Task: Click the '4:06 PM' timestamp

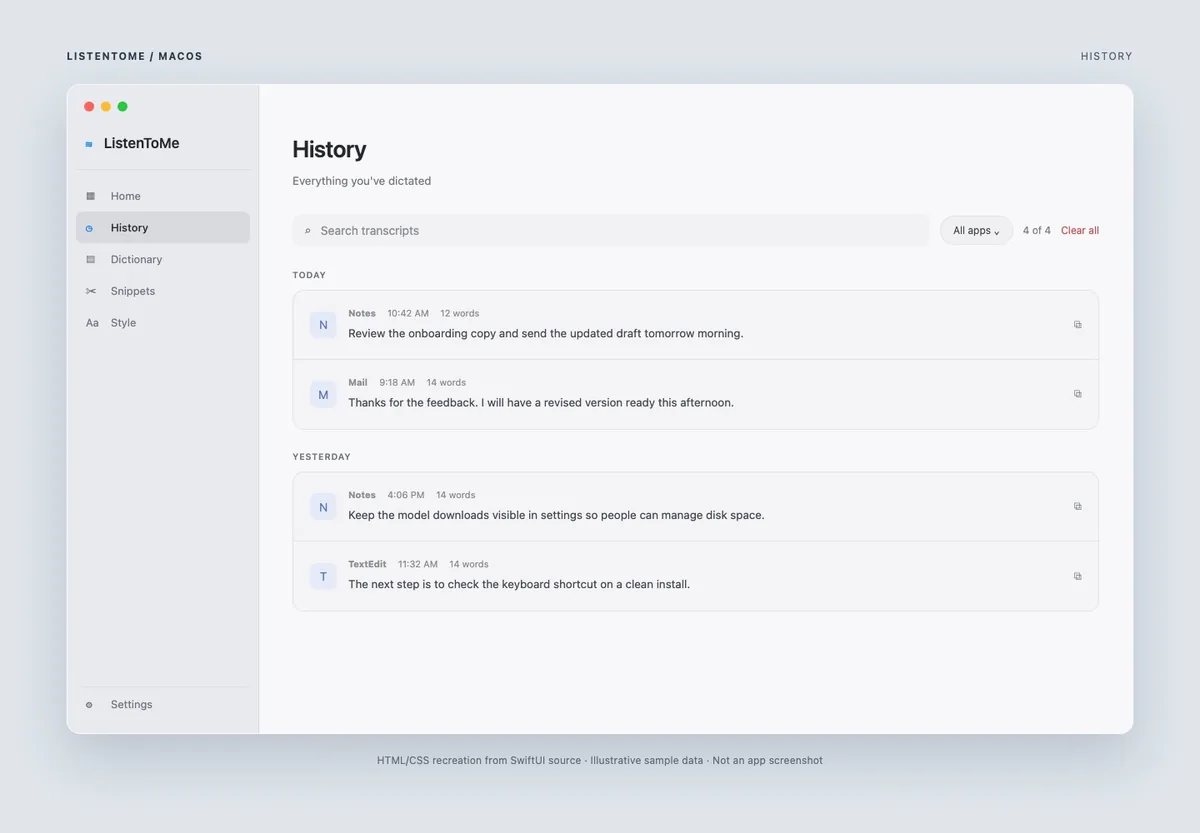Action: click(406, 495)
